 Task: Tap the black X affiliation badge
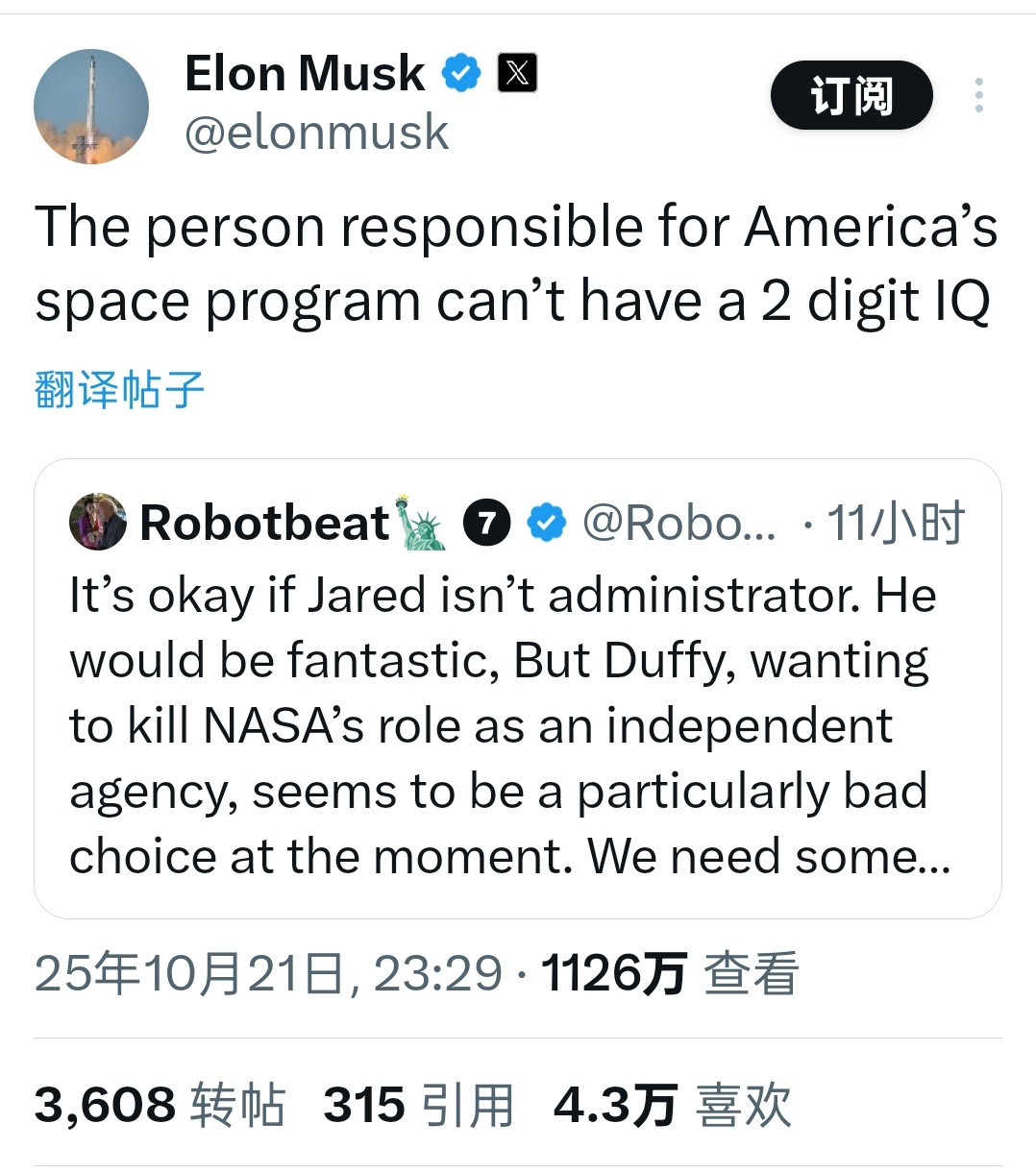point(517,73)
